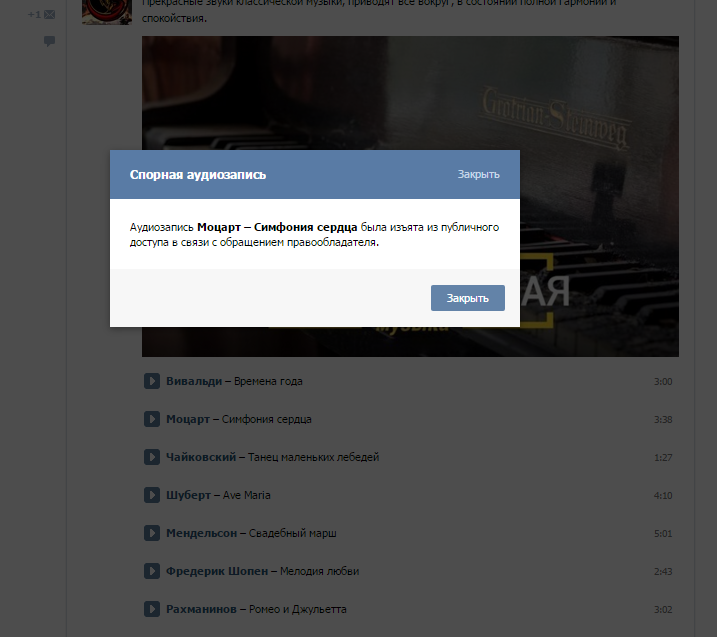
Task: Play Мендельсон – Свадебный марш track
Action: pos(152,533)
